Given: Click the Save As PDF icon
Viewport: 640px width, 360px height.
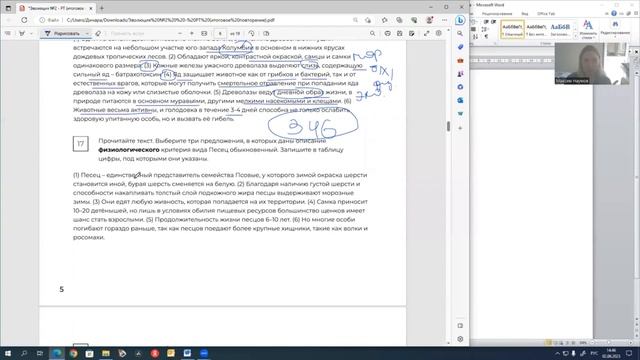Looking at the screenshot, I should pyautogui.click(x=412, y=33).
